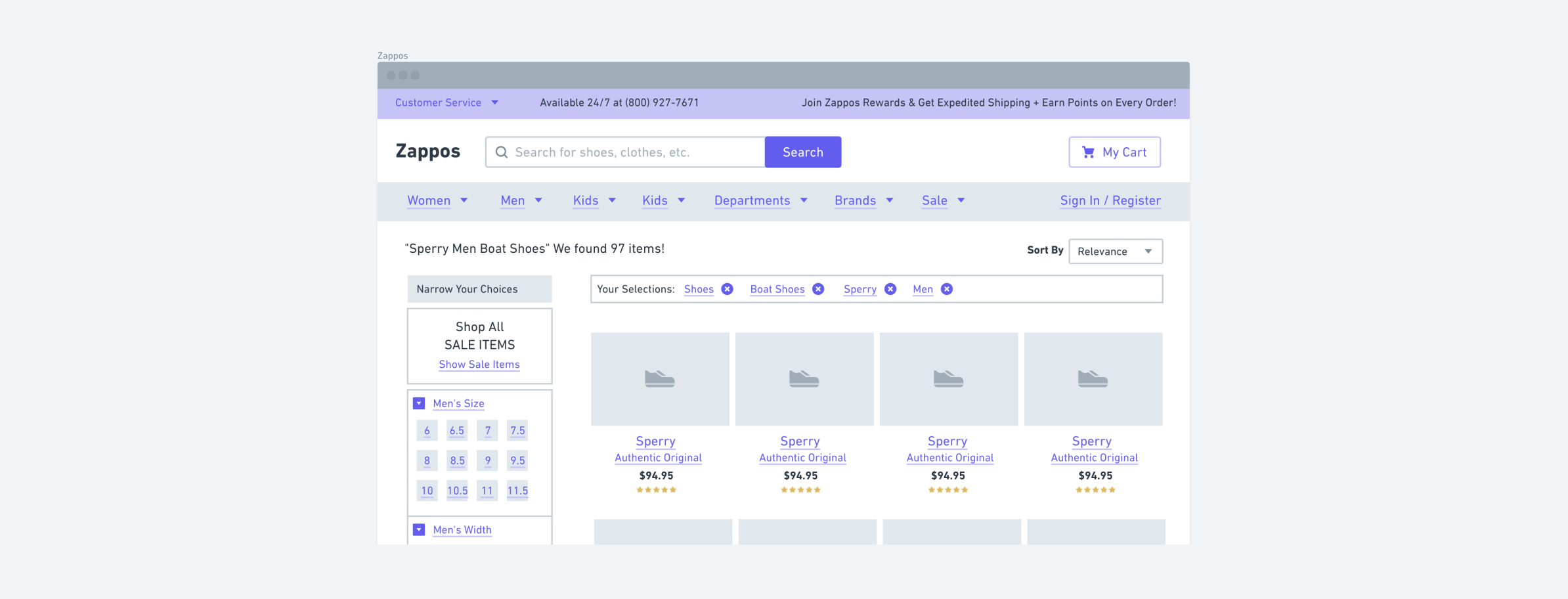
Task: Select men's size 9
Action: coord(487,460)
